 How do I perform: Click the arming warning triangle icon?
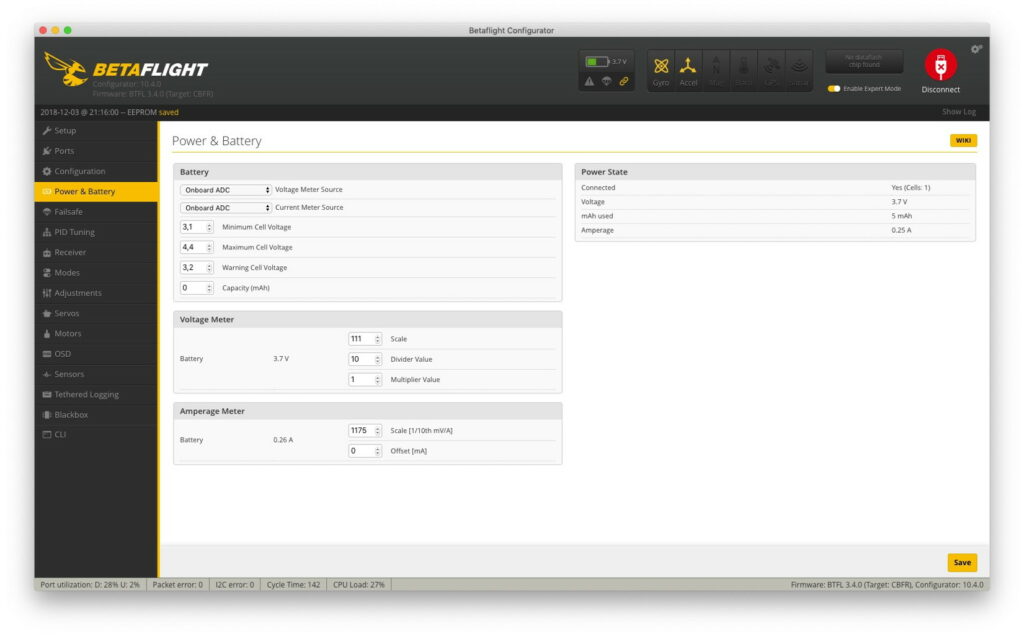[589, 81]
